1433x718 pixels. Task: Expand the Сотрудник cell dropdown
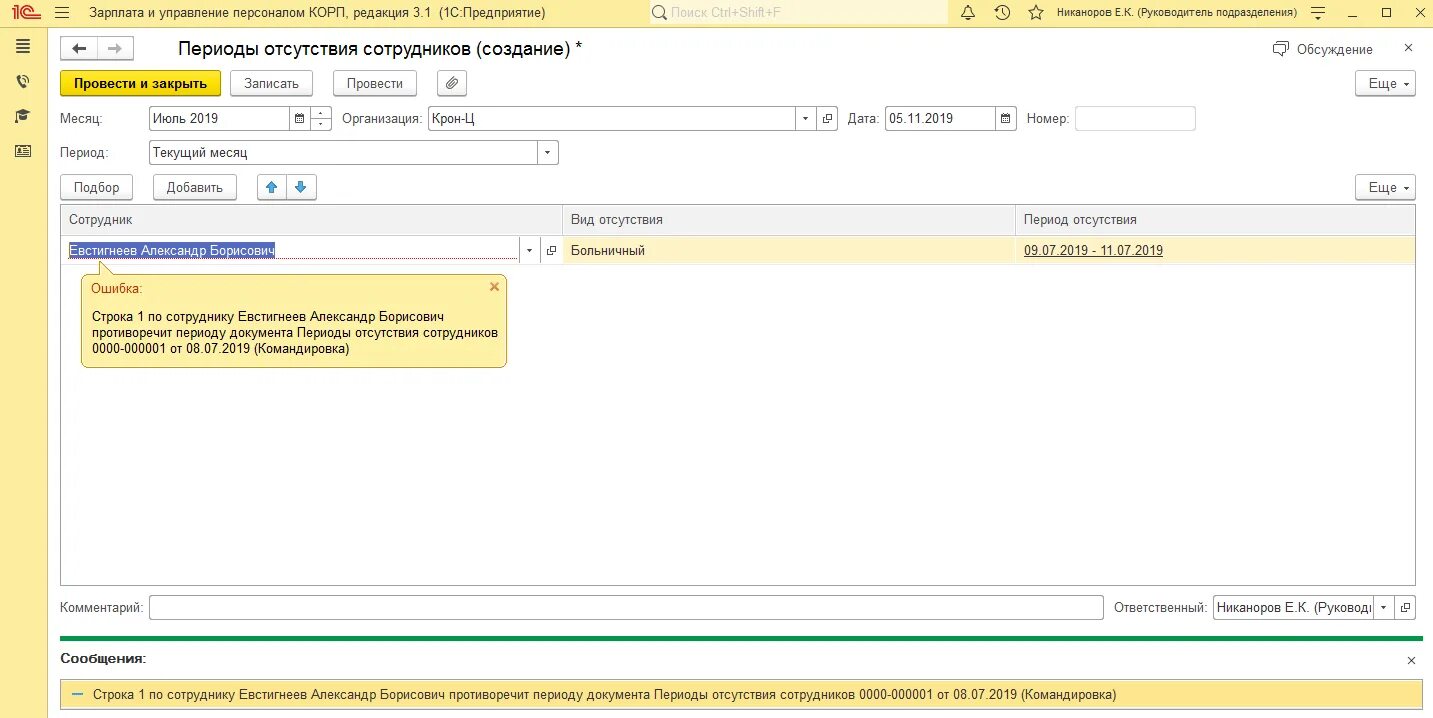click(529, 251)
